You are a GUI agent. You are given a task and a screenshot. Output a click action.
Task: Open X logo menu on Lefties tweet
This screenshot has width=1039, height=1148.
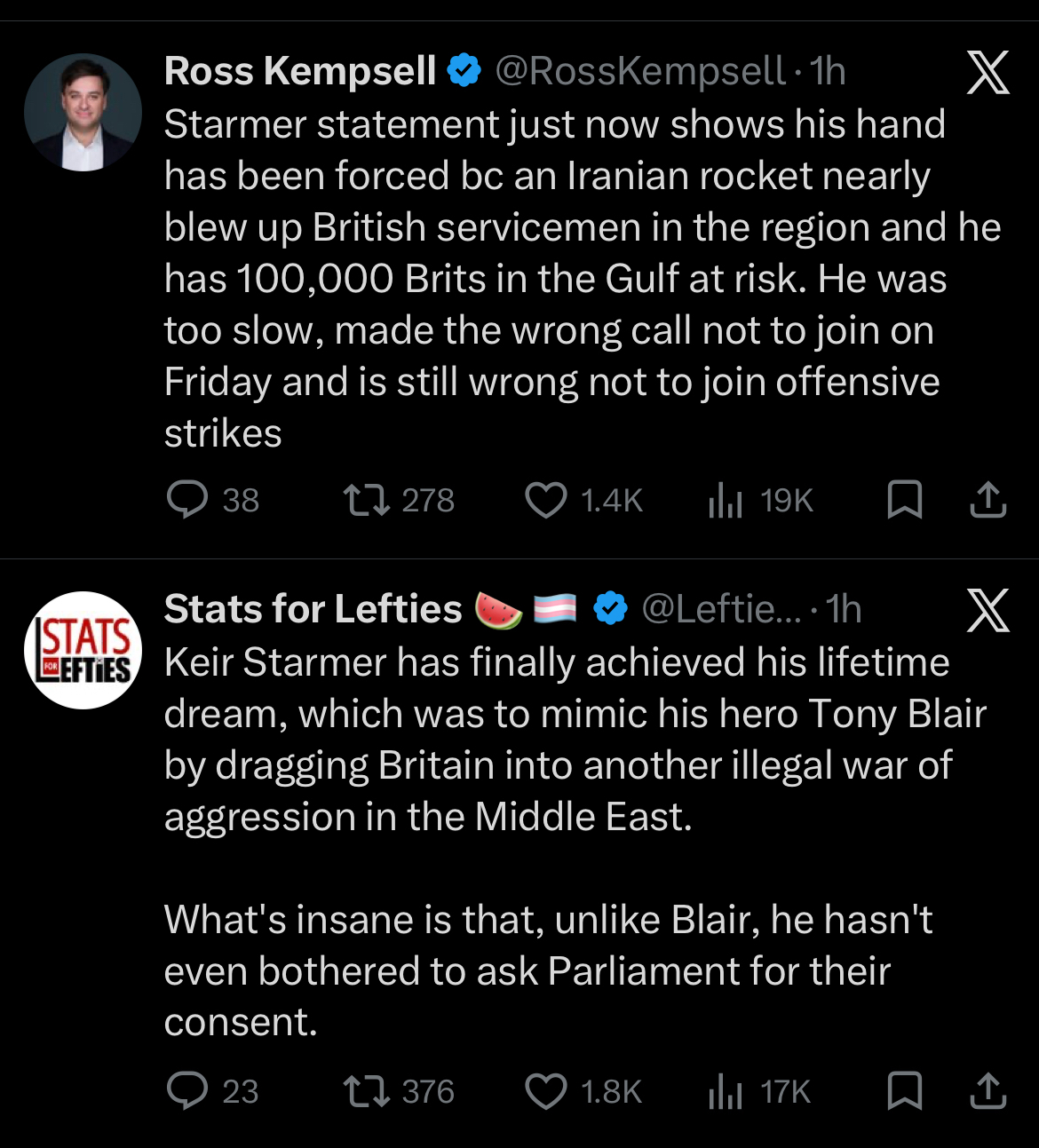987,611
